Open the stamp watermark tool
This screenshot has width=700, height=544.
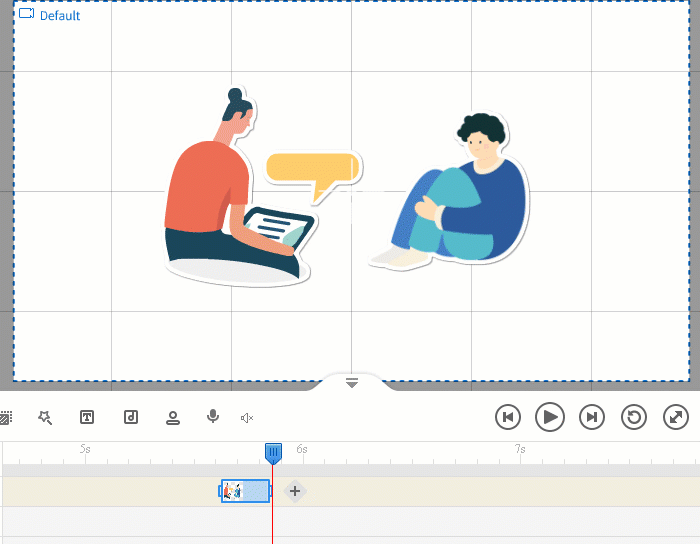pyautogui.click(x=173, y=418)
